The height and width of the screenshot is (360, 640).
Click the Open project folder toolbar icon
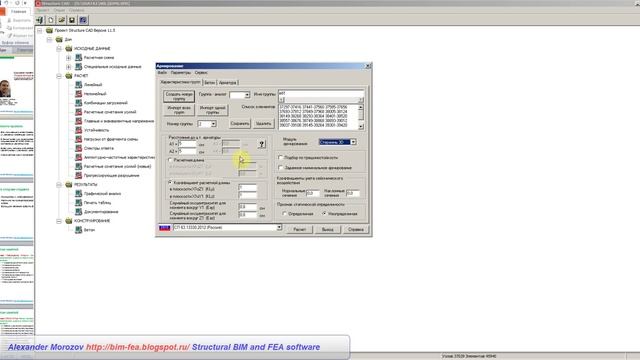pos(61,20)
